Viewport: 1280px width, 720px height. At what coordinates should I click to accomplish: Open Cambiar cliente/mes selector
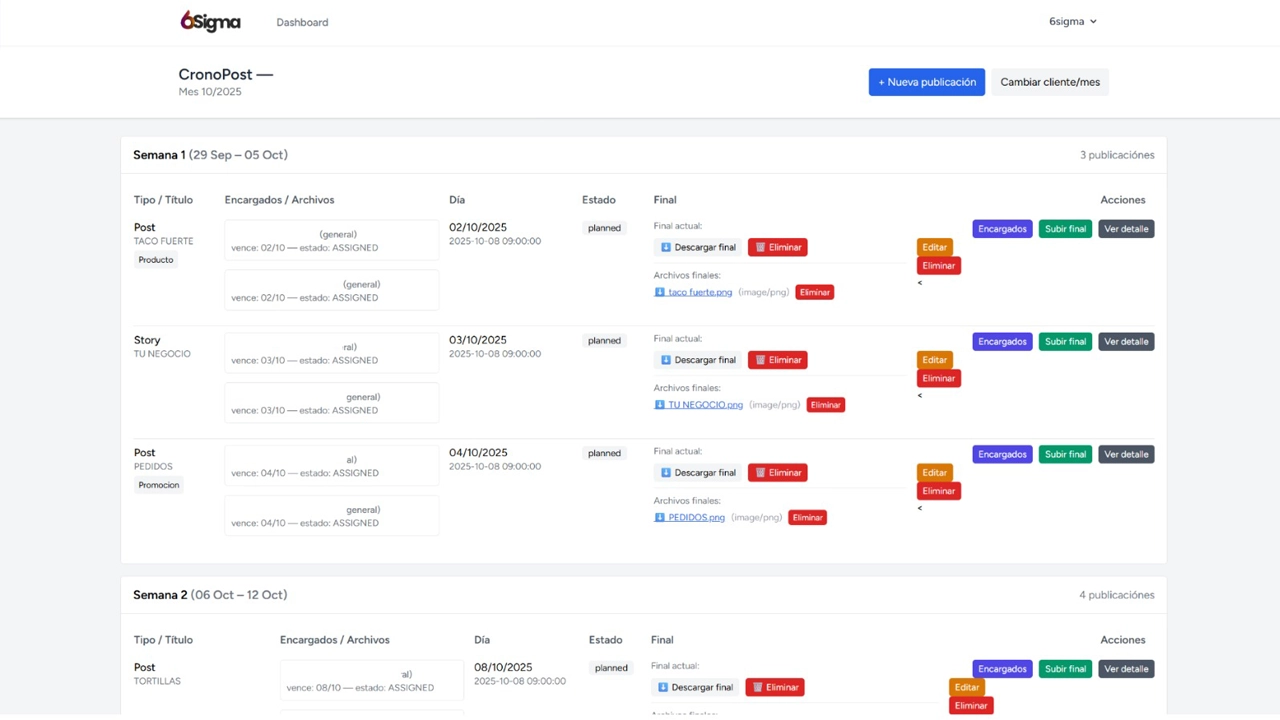(x=1049, y=82)
